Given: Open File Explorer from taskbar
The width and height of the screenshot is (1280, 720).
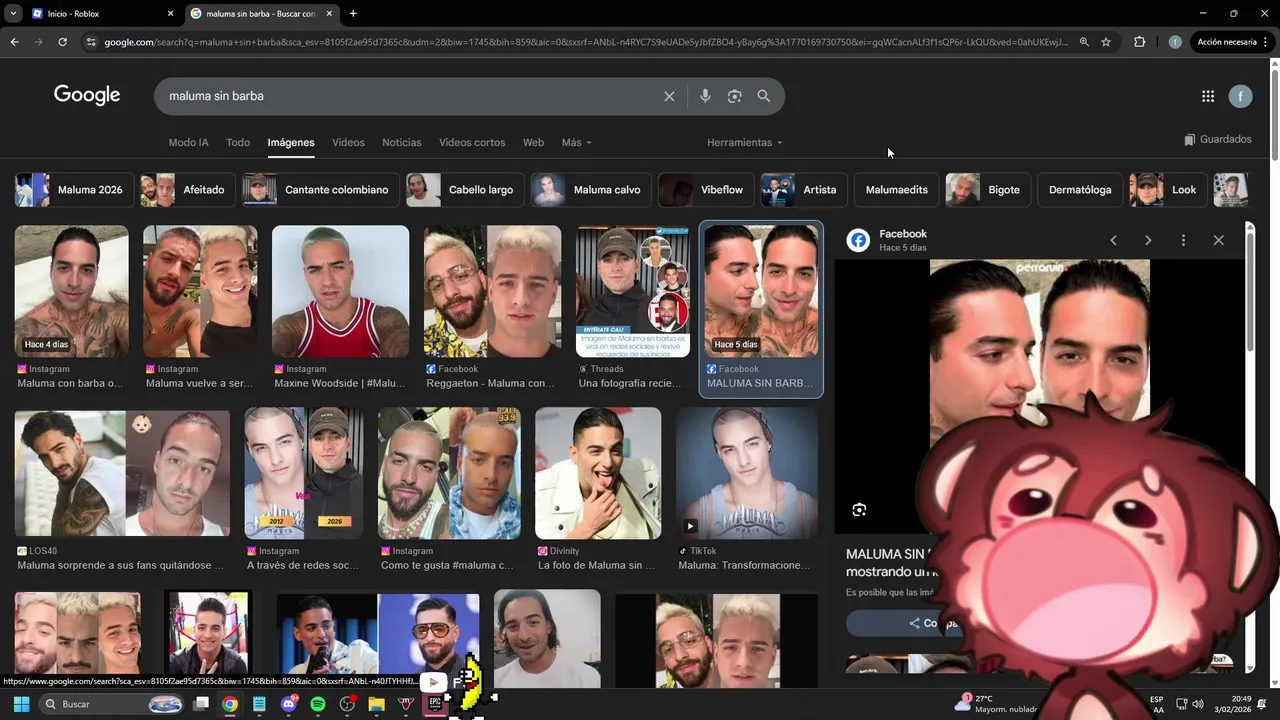Looking at the screenshot, I should click(376, 704).
